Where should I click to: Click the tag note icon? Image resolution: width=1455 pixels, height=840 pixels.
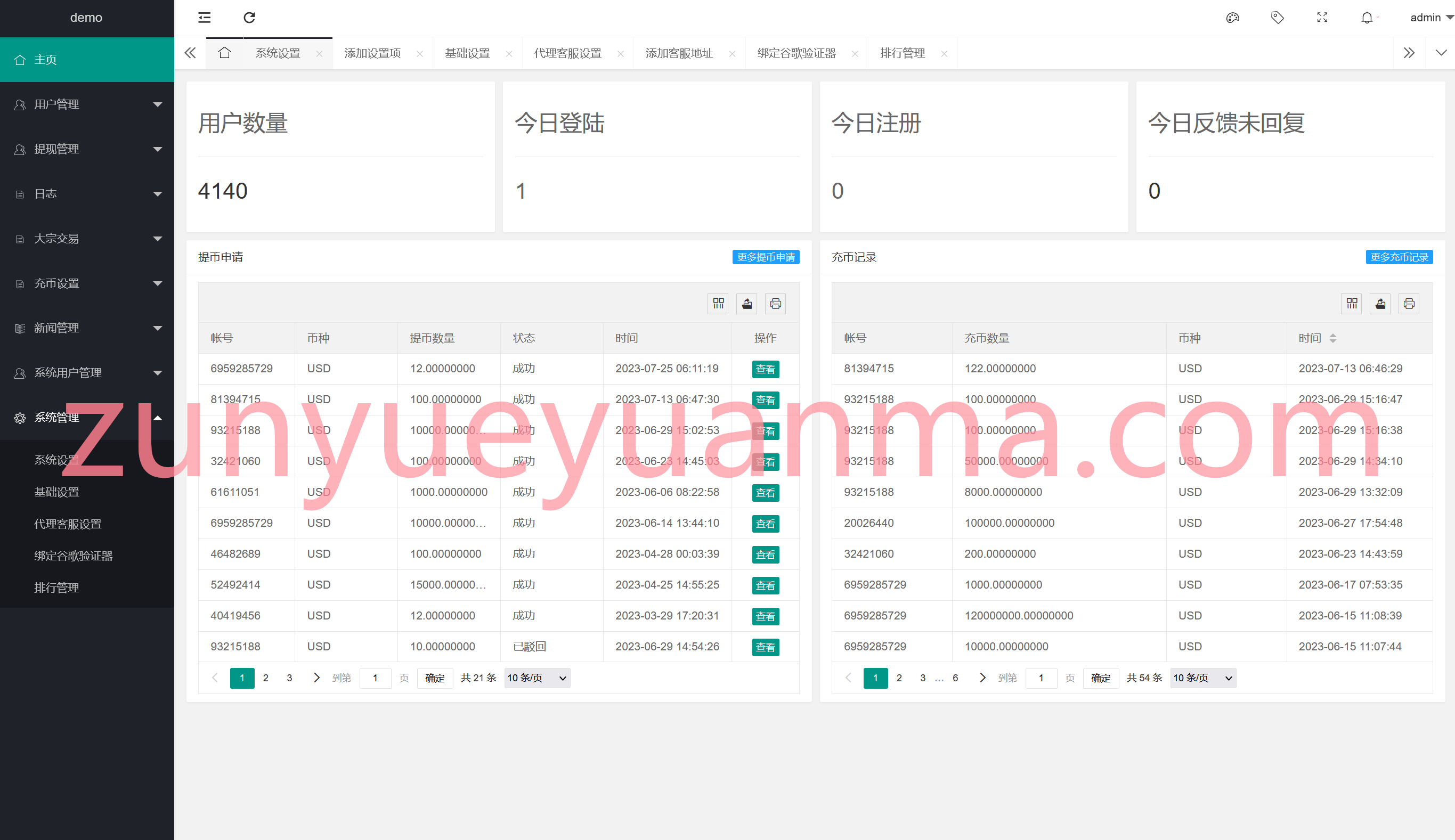tap(1277, 18)
